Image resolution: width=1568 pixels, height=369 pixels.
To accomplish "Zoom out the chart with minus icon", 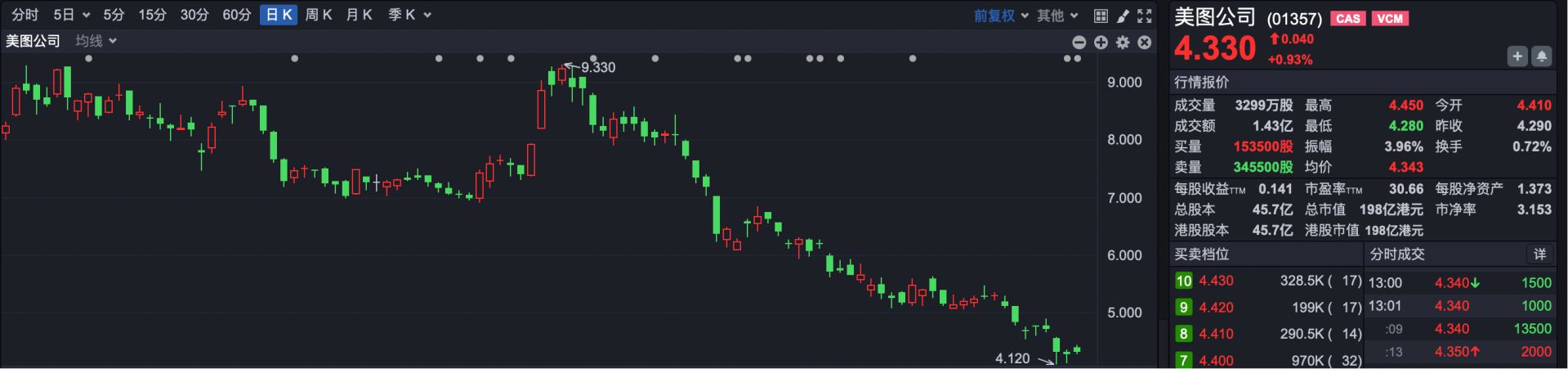I will click(x=1079, y=43).
